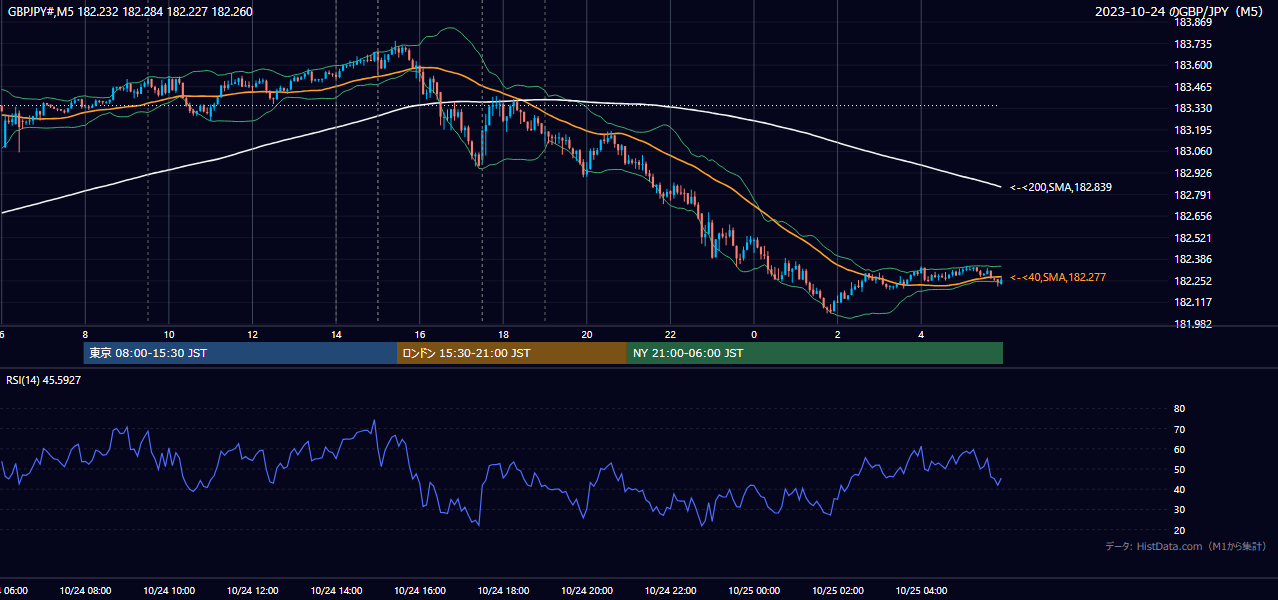Click the hour 2 tick on price chart
The image size is (1278, 600).
pos(838,335)
